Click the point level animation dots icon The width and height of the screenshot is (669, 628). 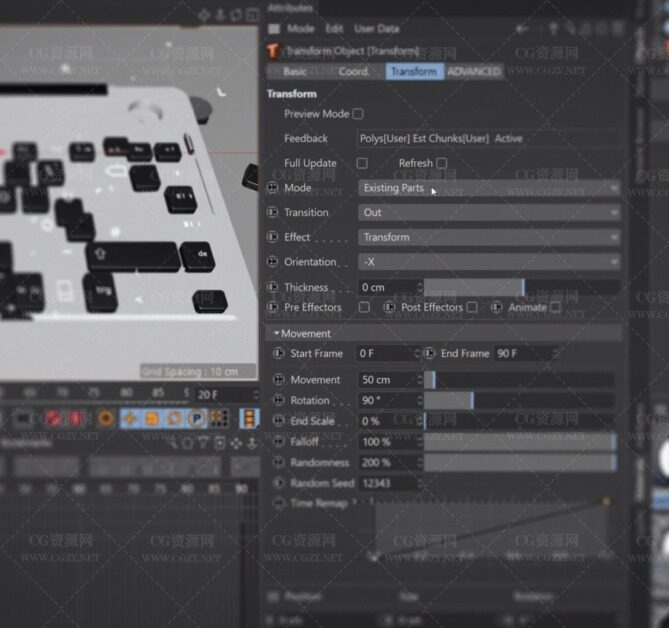220,418
